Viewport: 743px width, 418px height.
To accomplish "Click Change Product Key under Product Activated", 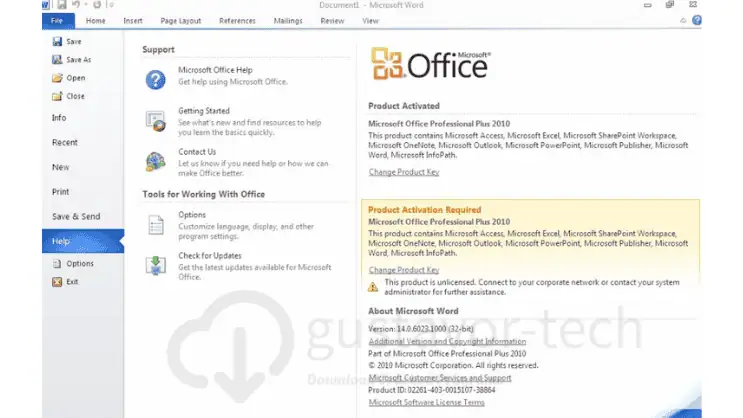I will 404,172.
